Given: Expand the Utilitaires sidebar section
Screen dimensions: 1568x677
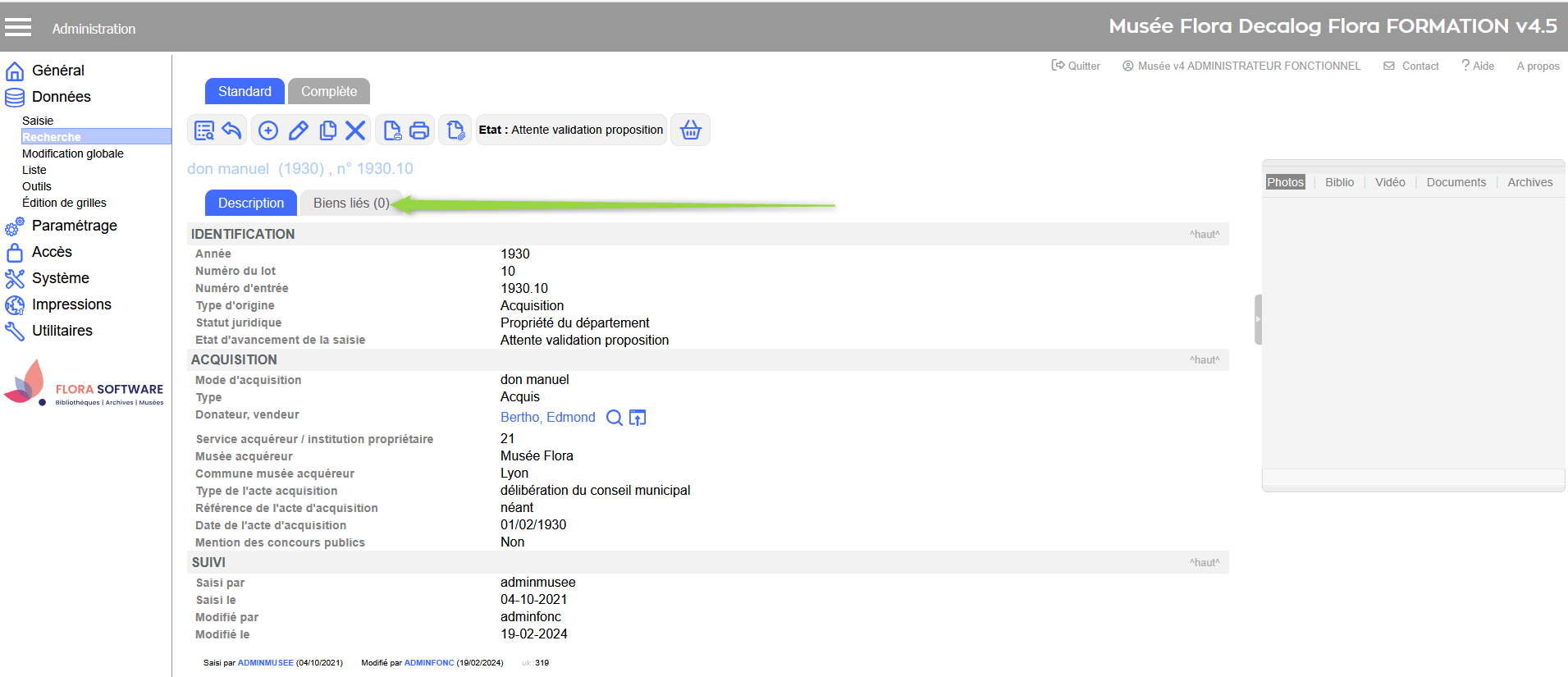Looking at the screenshot, I should pos(62,331).
